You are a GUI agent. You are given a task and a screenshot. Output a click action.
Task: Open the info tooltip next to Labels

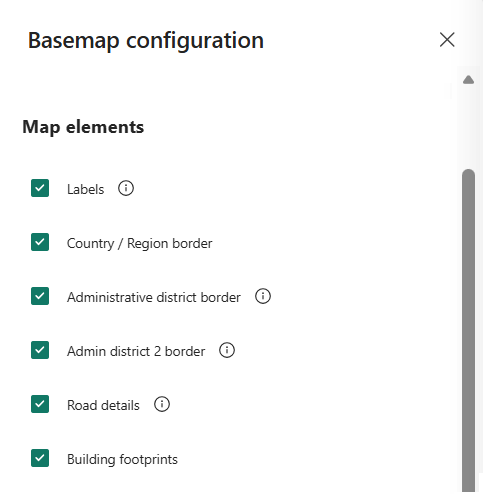pos(126,188)
